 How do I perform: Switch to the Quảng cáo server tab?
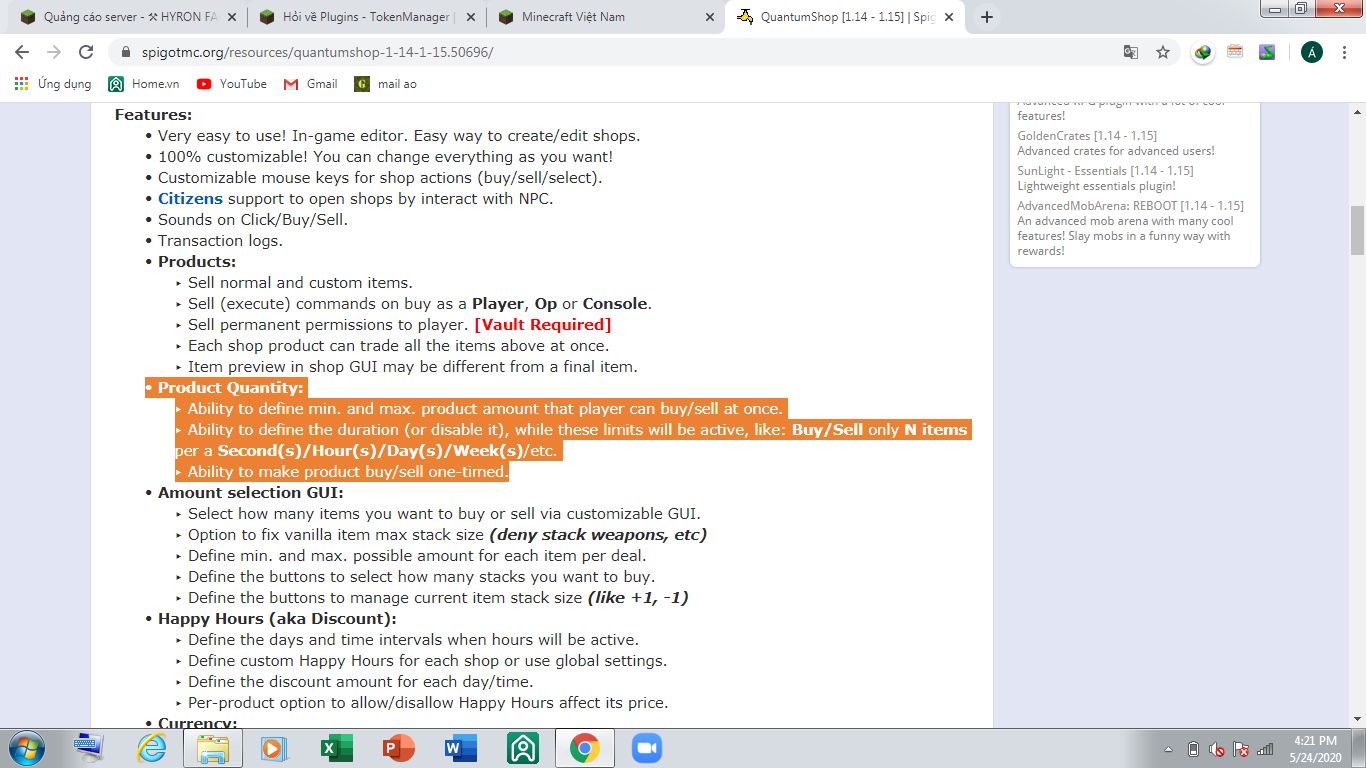(126, 17)
